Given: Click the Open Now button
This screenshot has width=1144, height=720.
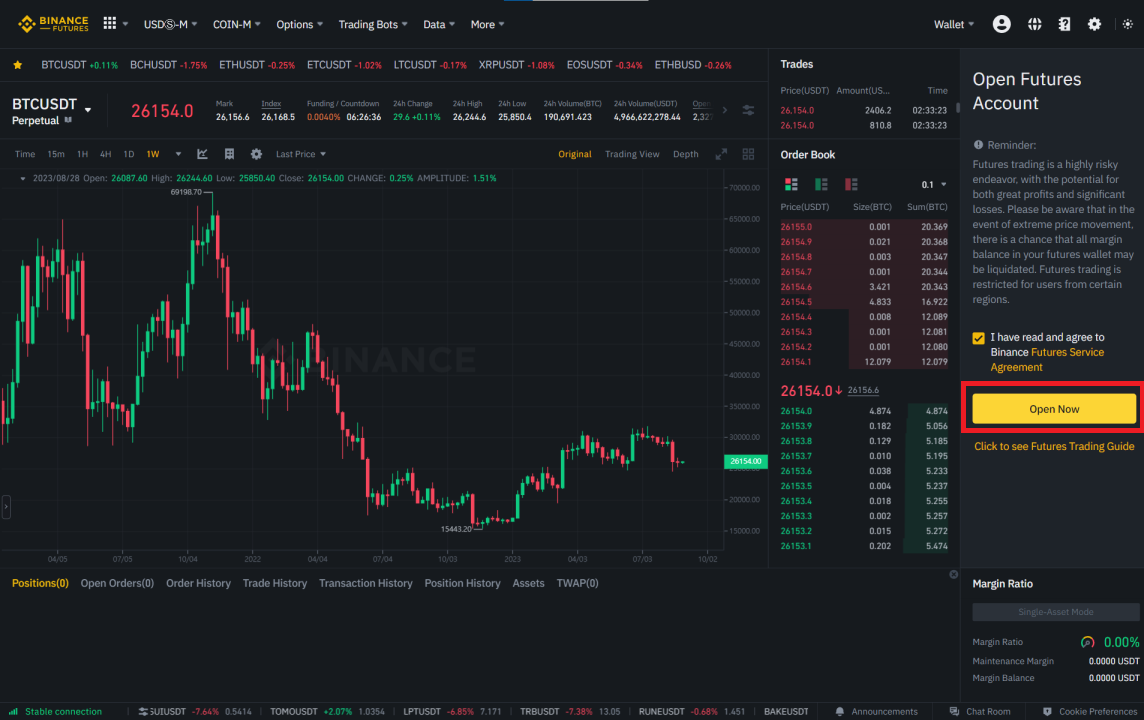Looking at the screenshot, I should click(1054, 409).
